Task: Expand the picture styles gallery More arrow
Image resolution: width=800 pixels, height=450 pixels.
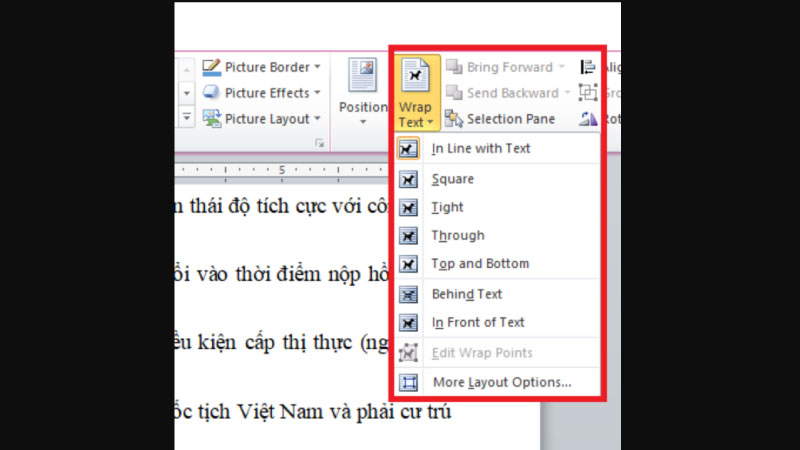Action: tap(186, 118)
